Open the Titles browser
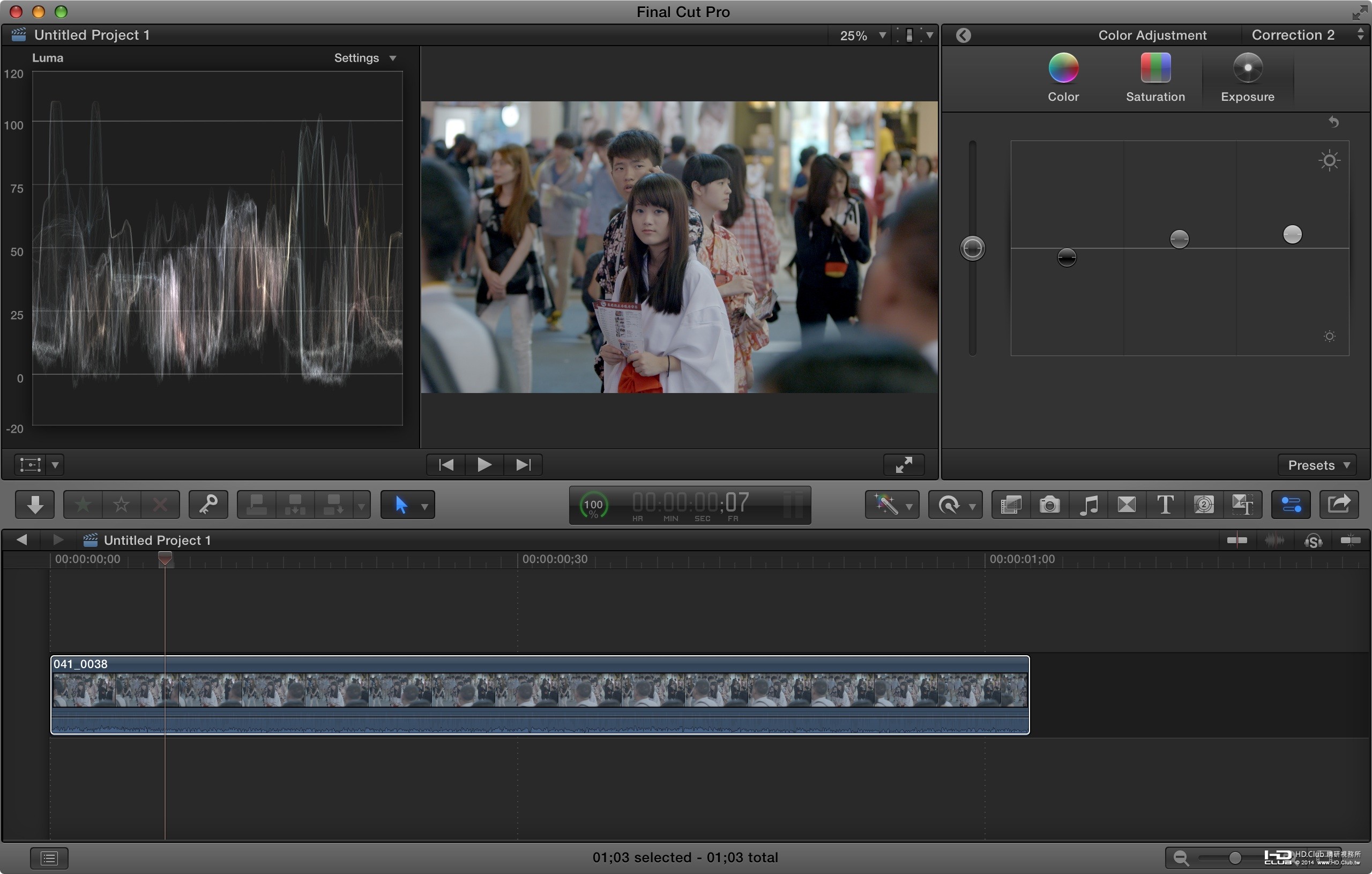 tap(1165, 505)
